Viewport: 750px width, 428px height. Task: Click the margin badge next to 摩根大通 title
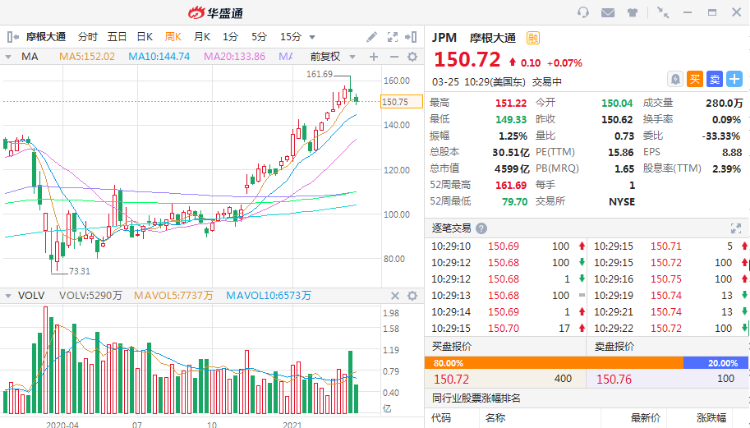(533, 38)
